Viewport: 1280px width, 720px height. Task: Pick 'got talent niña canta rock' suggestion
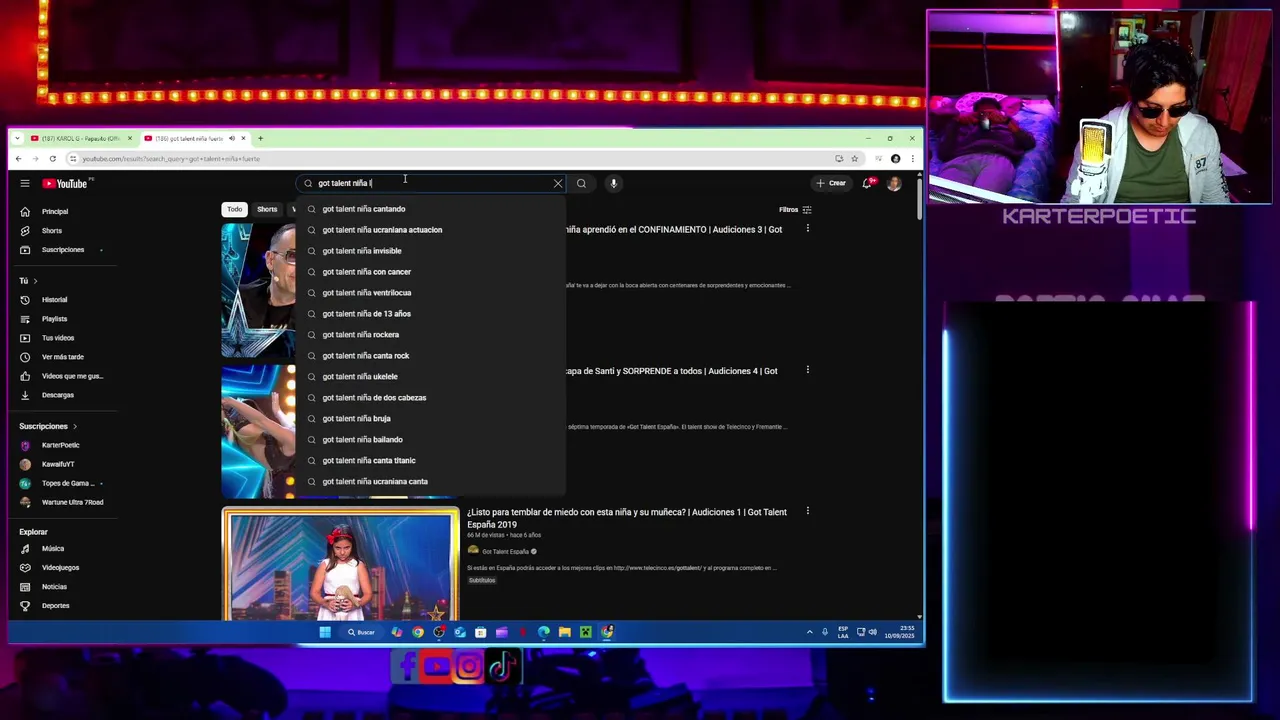click(x=430, y=356)
